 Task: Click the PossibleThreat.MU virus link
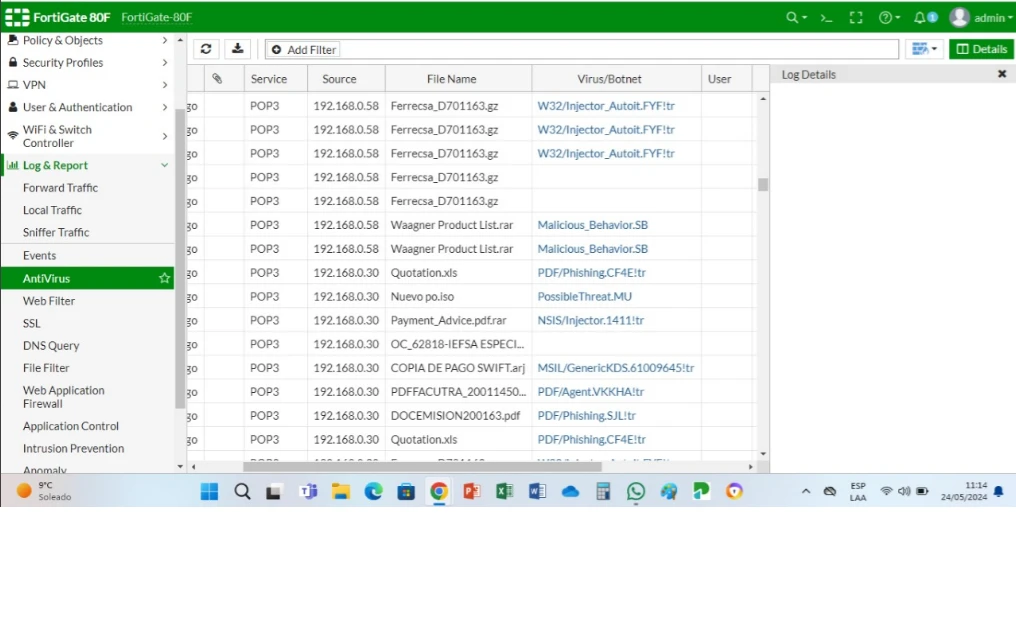click(x=584, y=297)
